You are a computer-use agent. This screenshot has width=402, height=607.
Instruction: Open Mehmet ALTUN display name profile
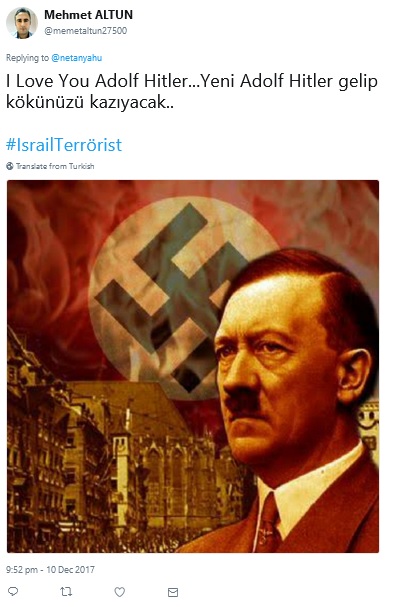[x=88, y=15]
